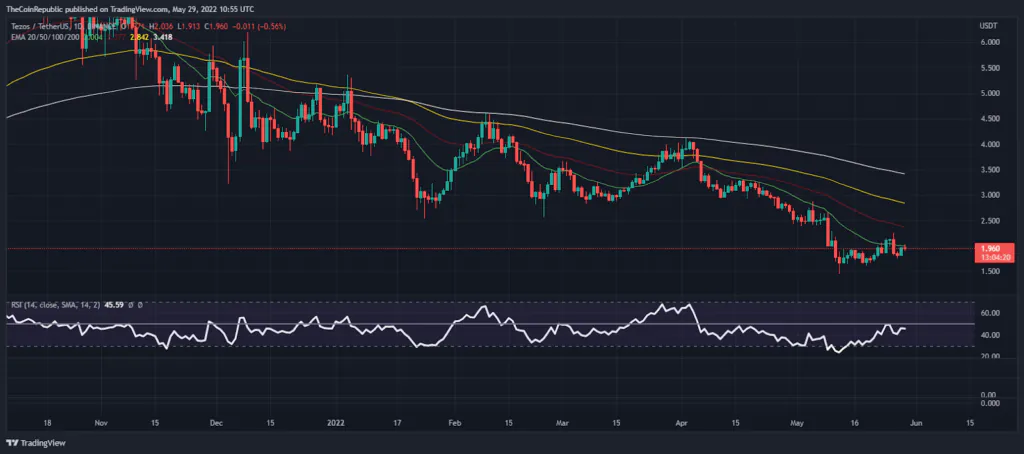Click the C1.960 close value

(x=216, y=26)
